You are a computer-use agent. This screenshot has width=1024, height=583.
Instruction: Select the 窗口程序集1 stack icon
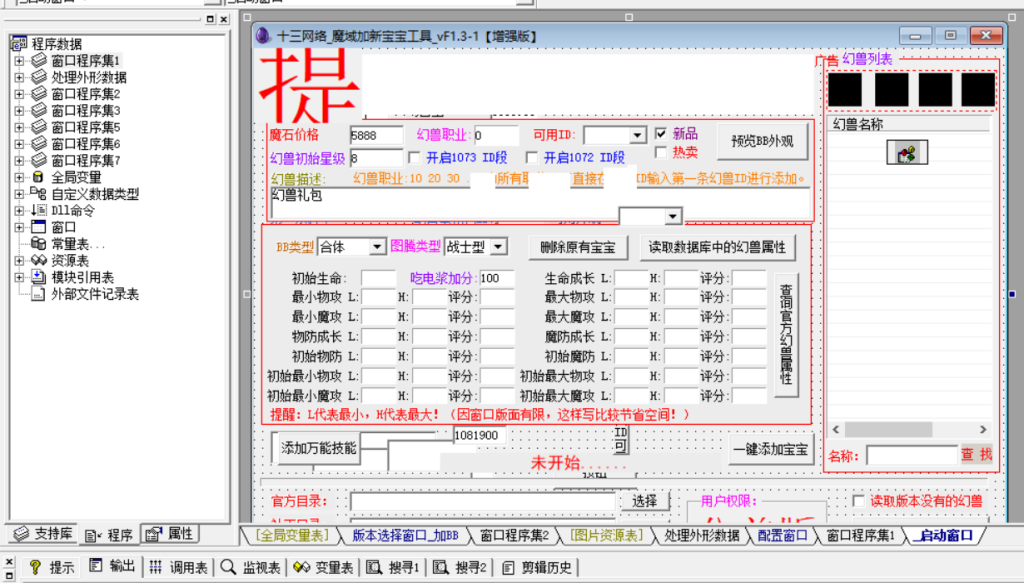point(39,61)
